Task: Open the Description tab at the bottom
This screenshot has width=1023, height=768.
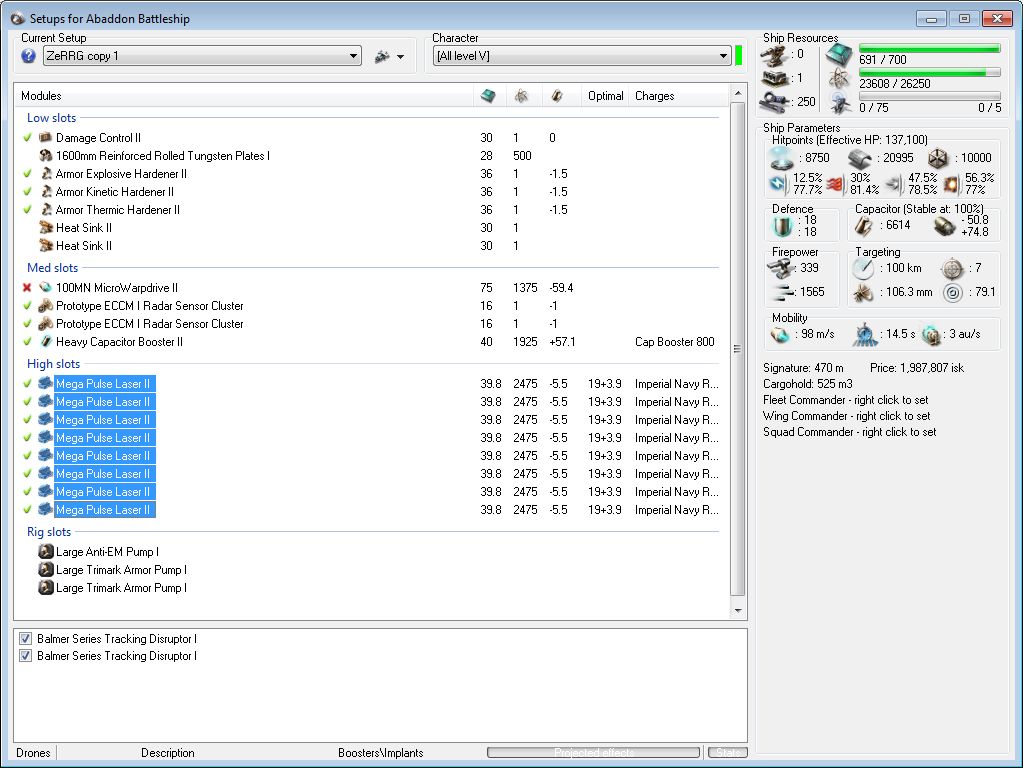Action: [168, 753]
